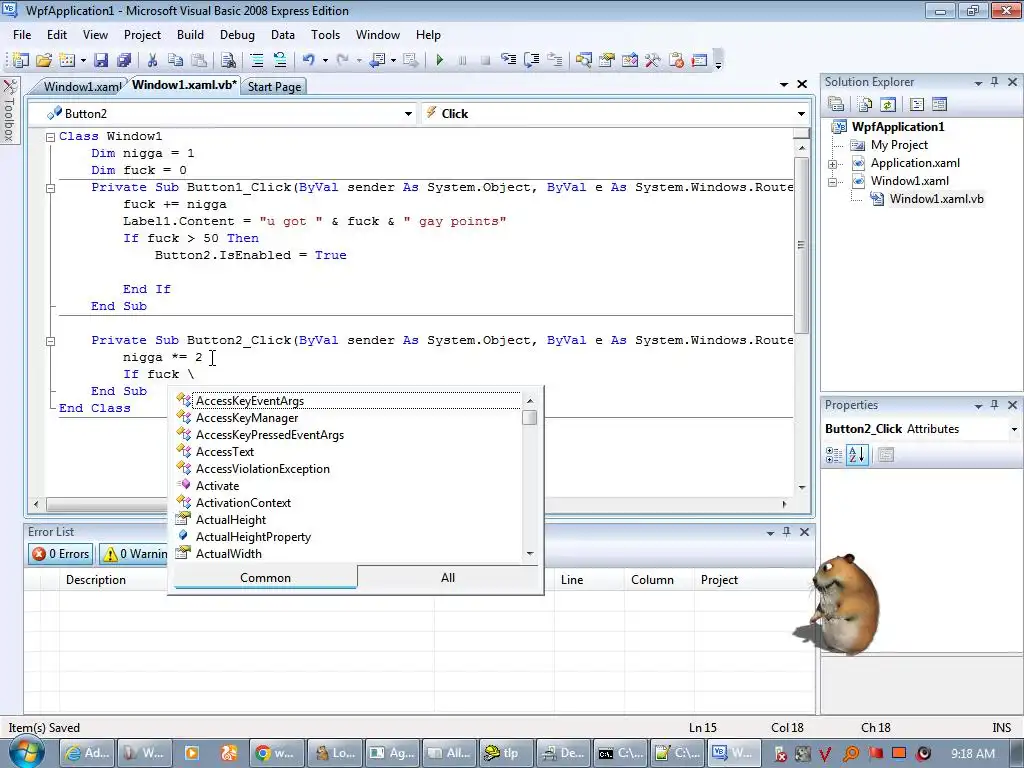Viewport: 1024px width, 768px height.
Task: Click Property Pages icon in Properties panel
Action: pyautogui.click(x=886, y=455)
